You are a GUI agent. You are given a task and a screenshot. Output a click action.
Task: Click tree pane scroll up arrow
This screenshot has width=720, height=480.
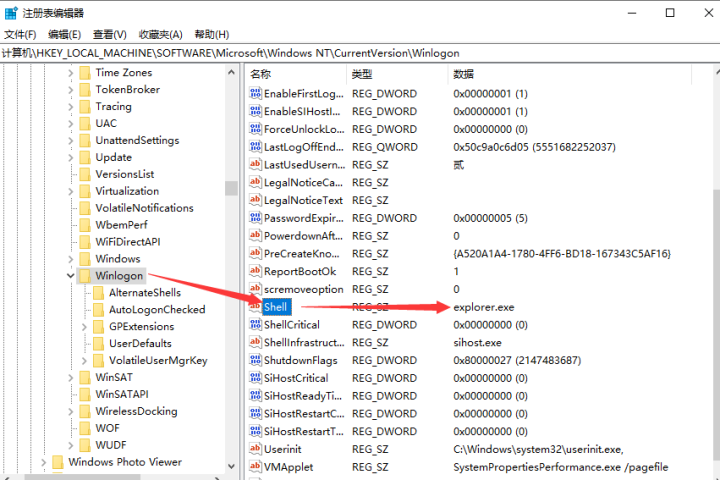click(231, 72)
